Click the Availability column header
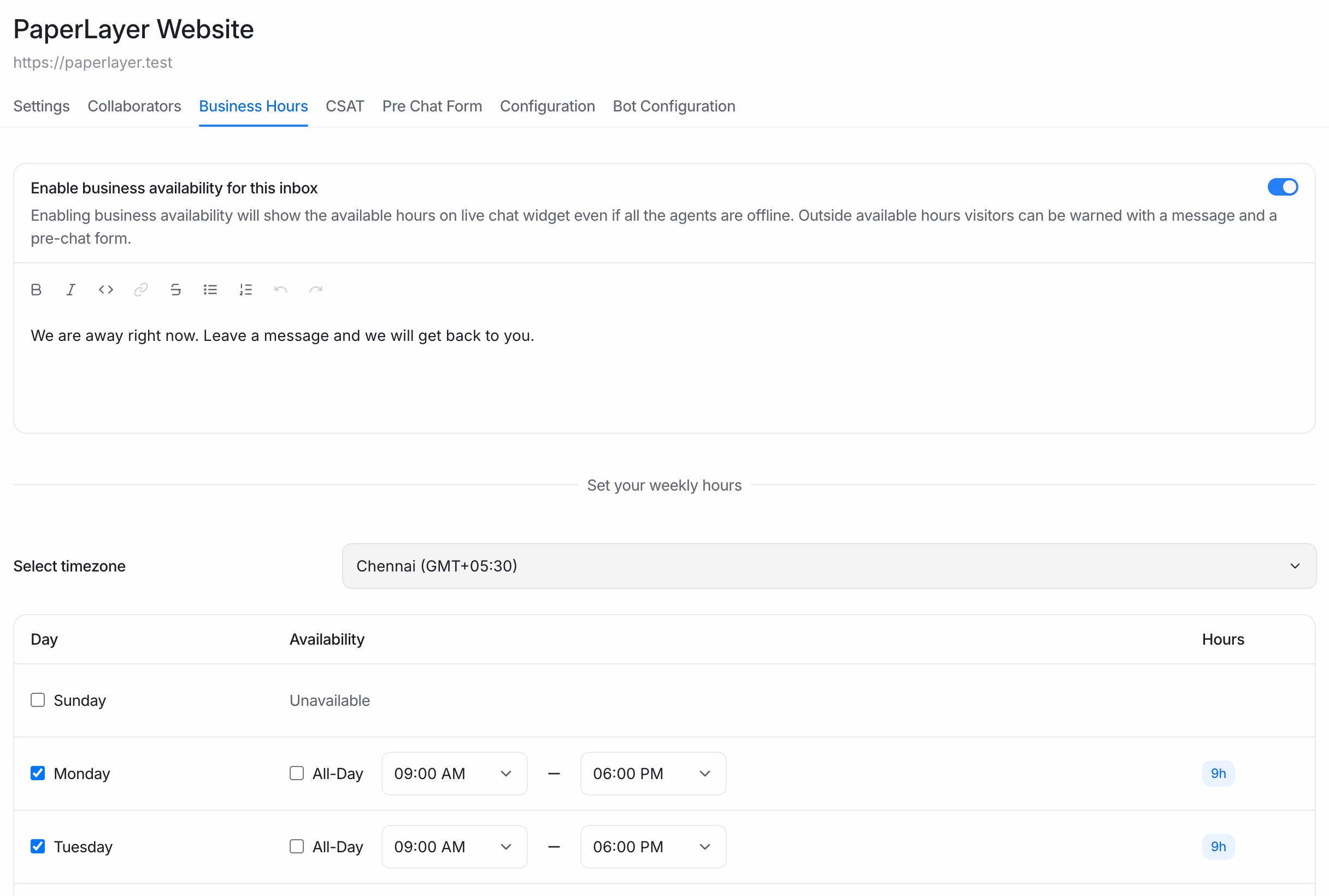1329x896 pixels. pos(327,639)
